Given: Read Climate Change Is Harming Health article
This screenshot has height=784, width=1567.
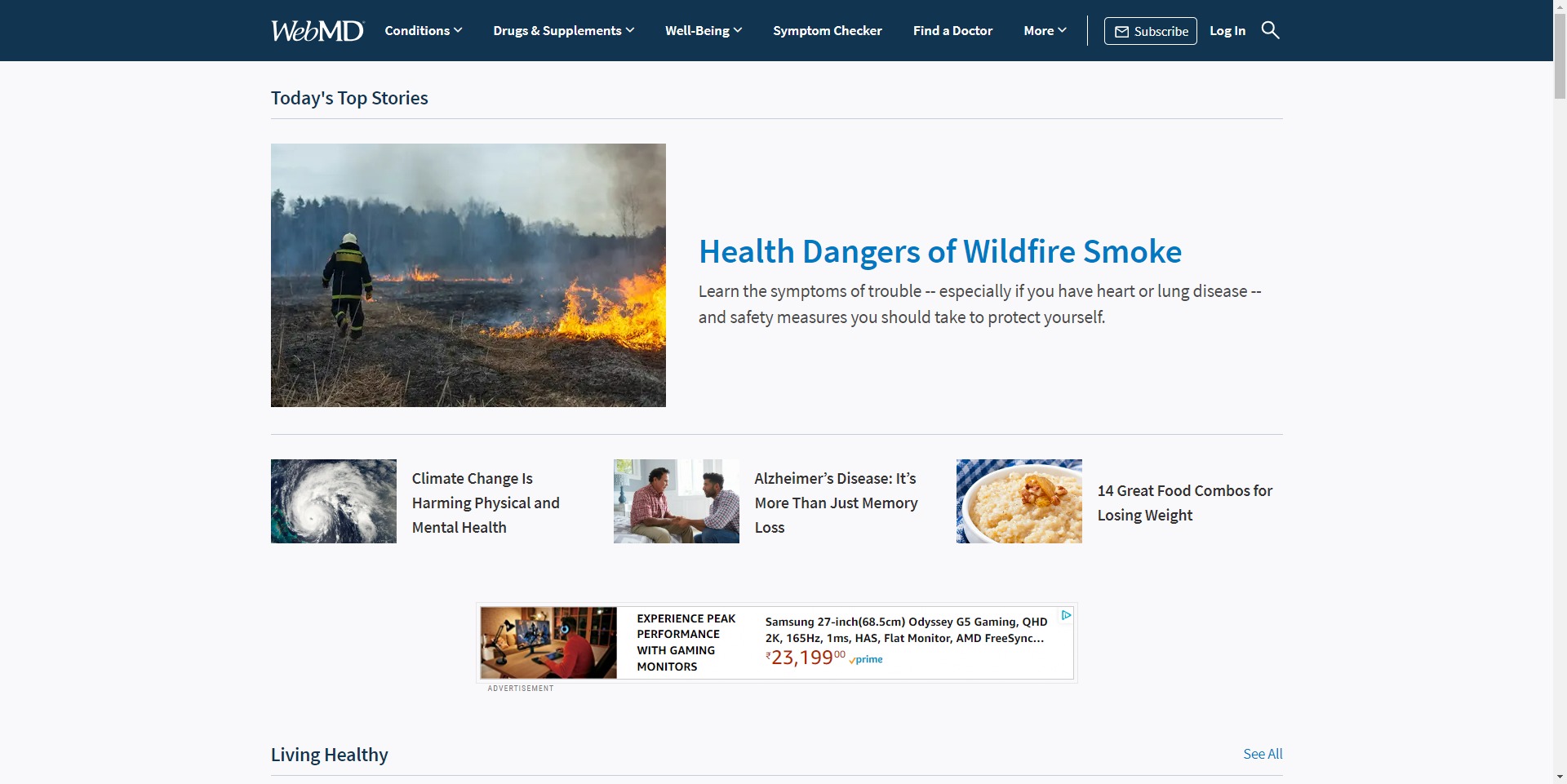Looking at the screenshot, I should (x=485, y=503).
